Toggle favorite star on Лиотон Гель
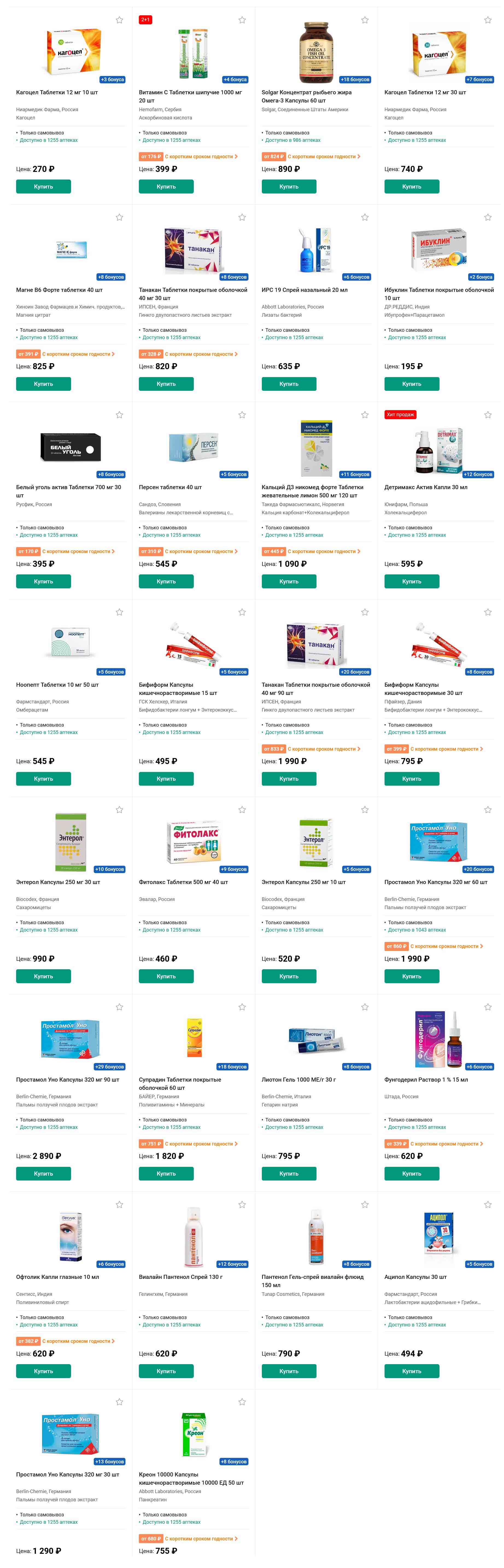 [x=365, y=1007]
